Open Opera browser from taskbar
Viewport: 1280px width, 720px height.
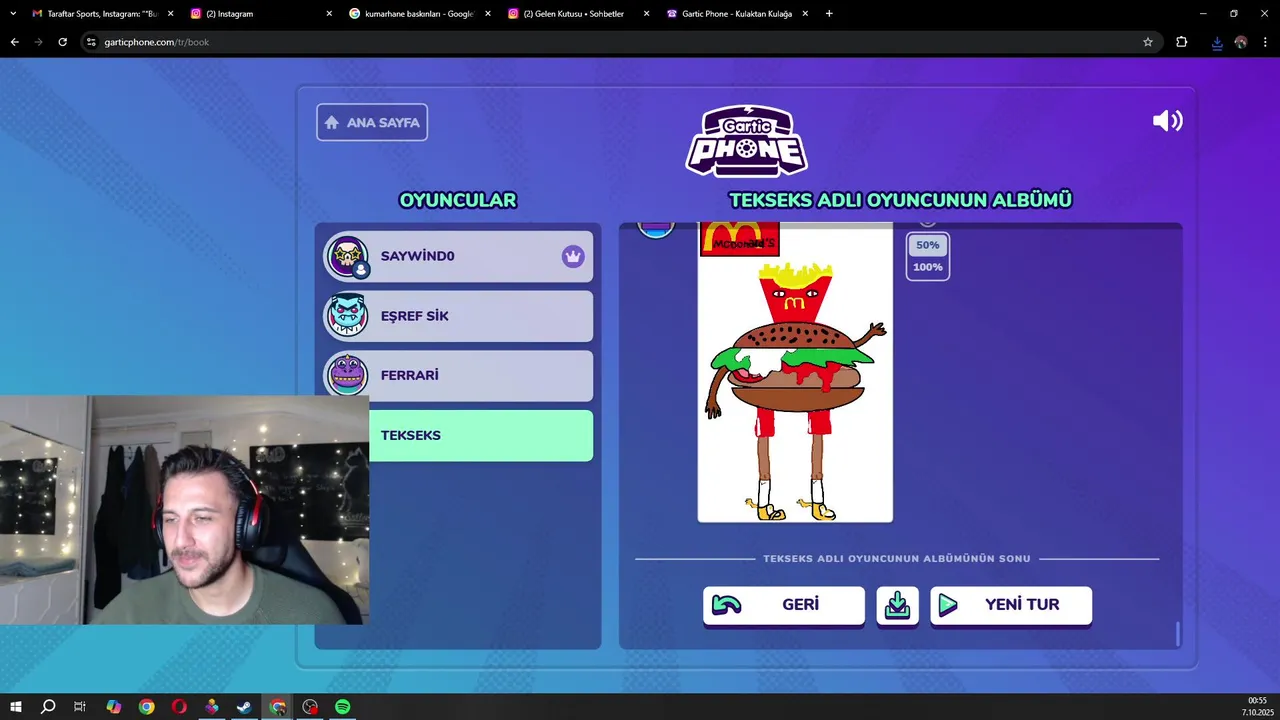(x=179, y=707)
